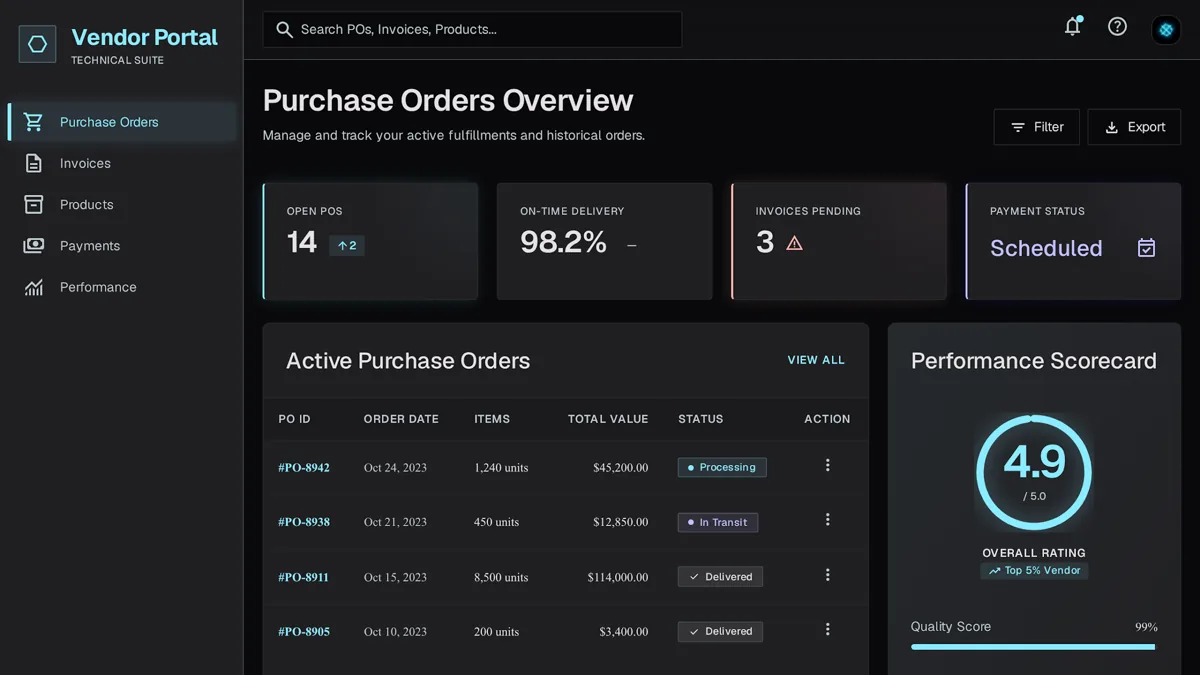1200x675 pixels.
Task: Open purchase order #PO-8938
Action: pyautogui.click(x=304, y=522)
